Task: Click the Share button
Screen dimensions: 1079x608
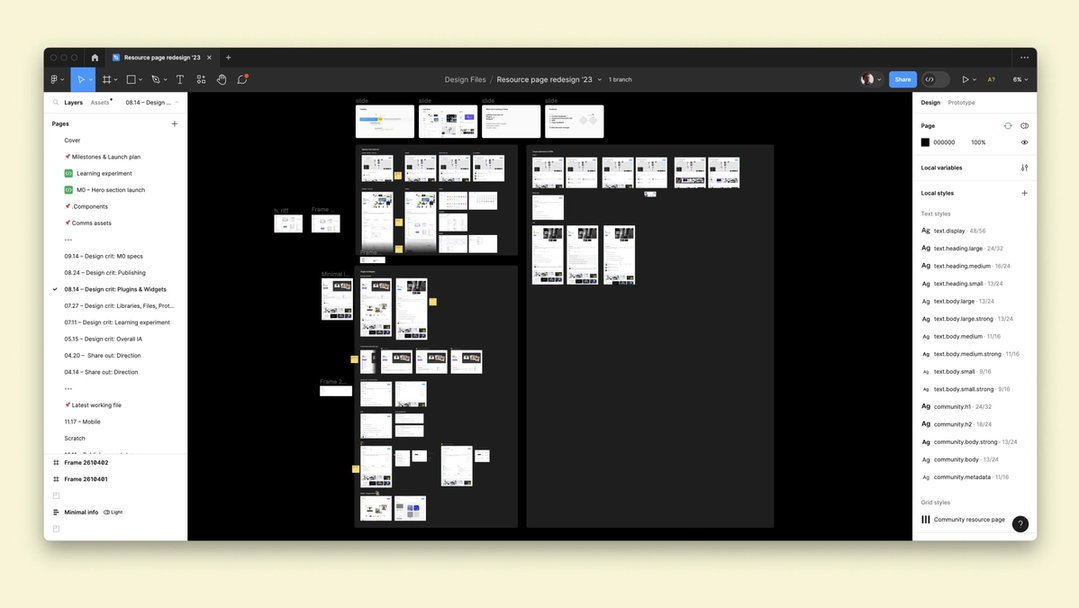Action: 901,79
